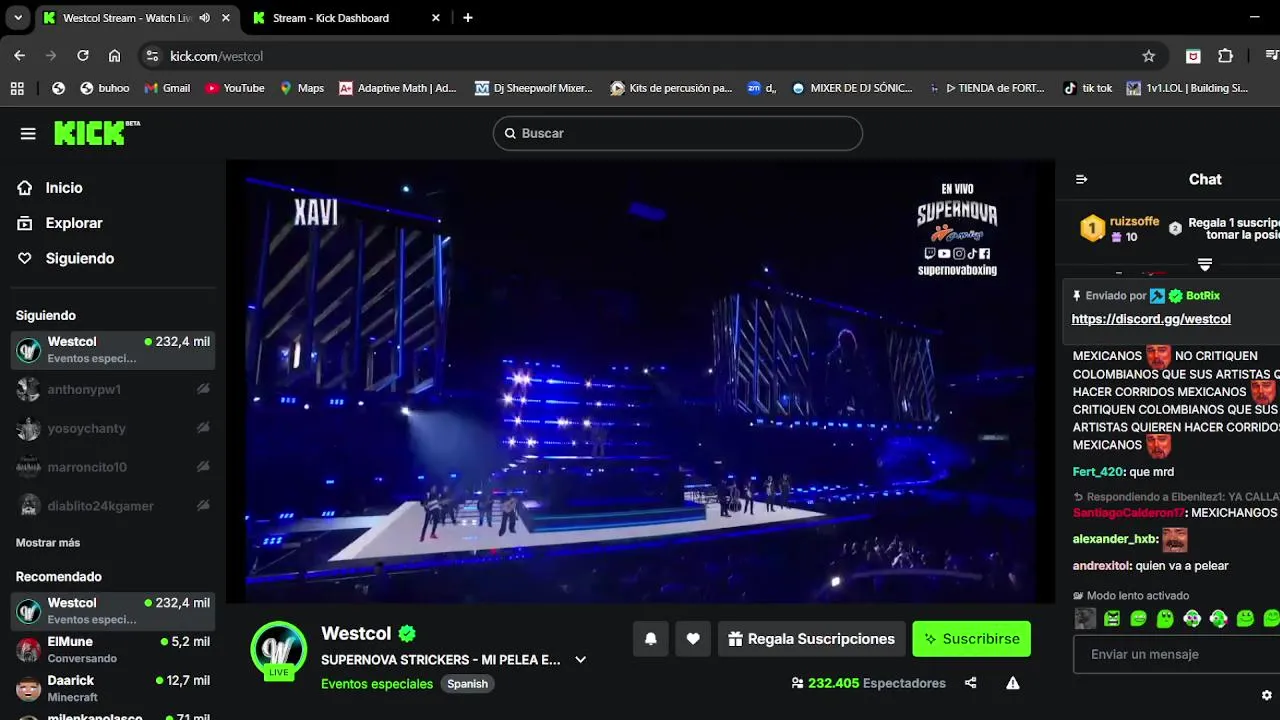Image resolution: width=1280 pixels, height=720 pixels.
Task: Open Explorar in the sidebar
Action: click(73, 223)
